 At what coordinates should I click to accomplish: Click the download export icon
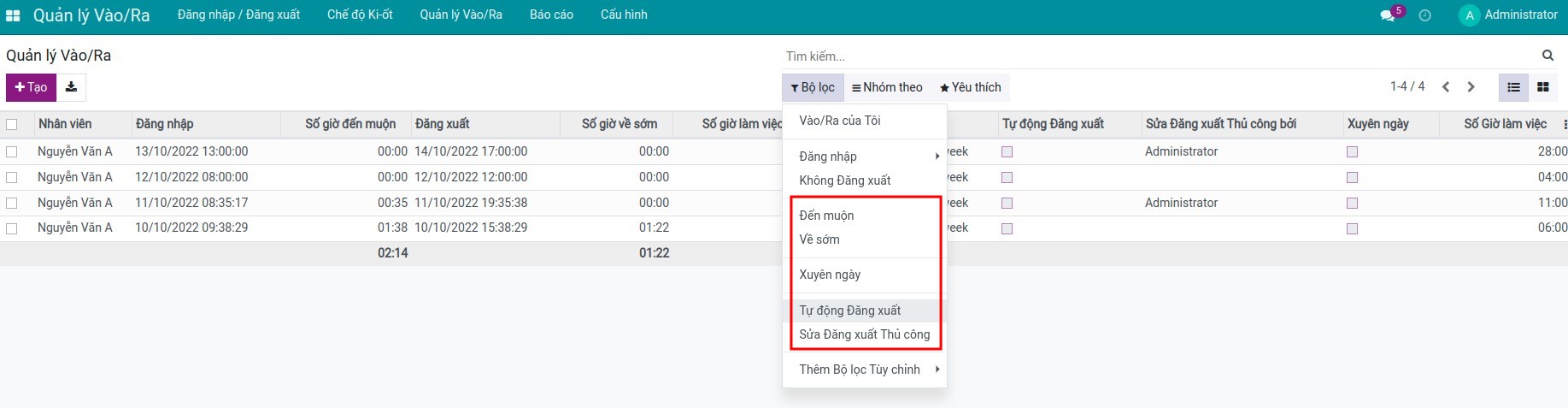click(x=71, y=87)
